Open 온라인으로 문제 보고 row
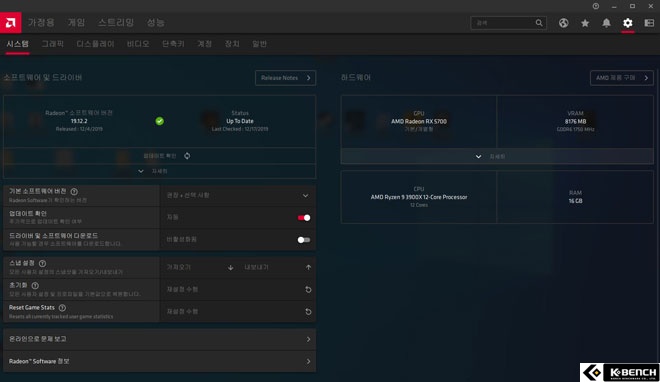The width and height of the screenshot is (660, 382). 160,339
